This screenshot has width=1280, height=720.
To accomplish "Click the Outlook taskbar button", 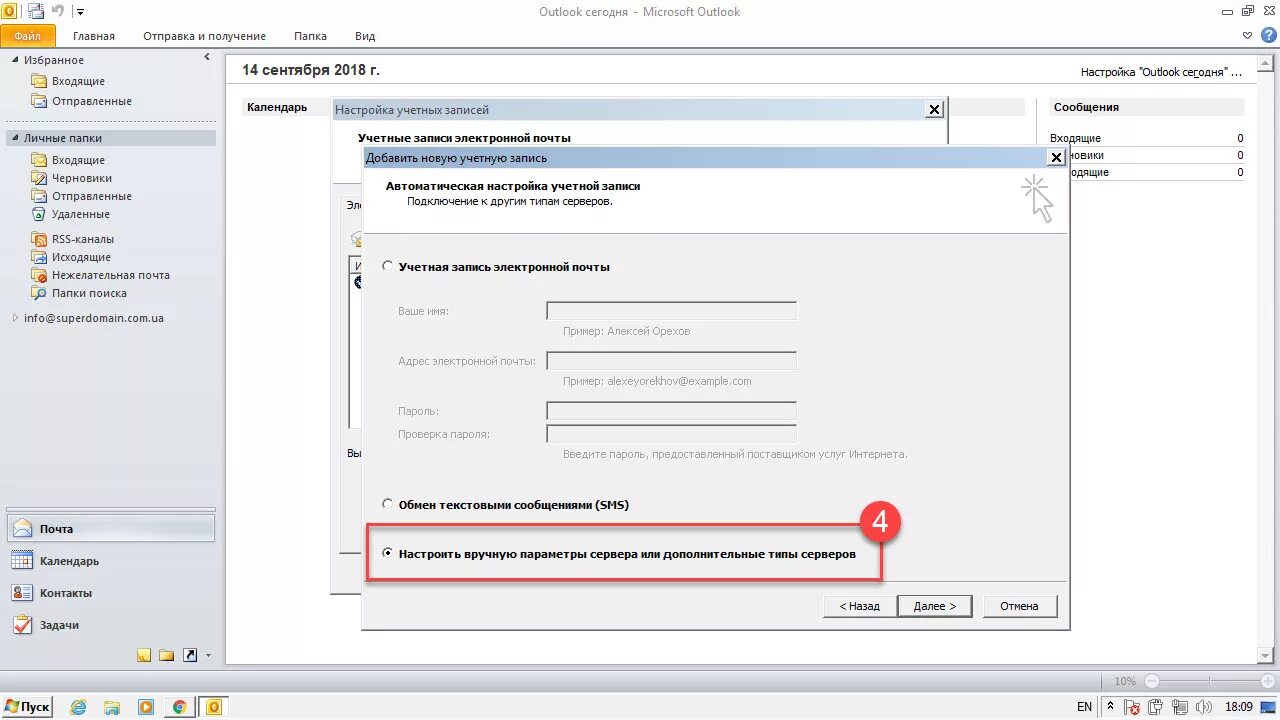I will click(x=213, y=707).
